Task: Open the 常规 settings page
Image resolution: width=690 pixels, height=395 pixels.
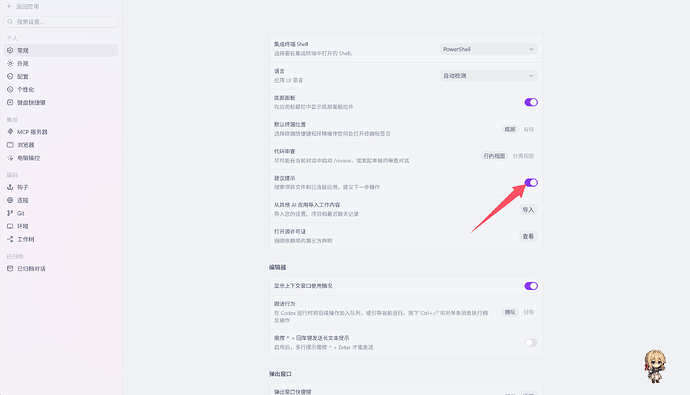Action: pos(61,50)
